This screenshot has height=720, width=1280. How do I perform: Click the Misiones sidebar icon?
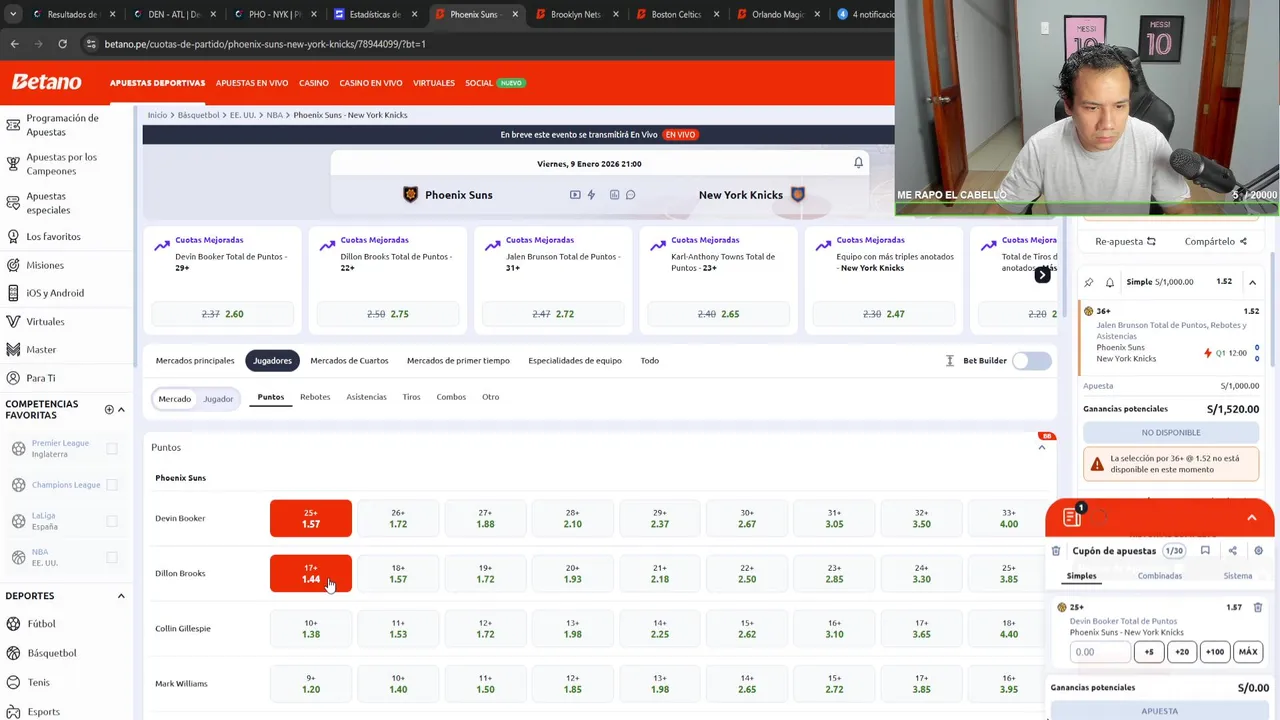pos(13,265)
